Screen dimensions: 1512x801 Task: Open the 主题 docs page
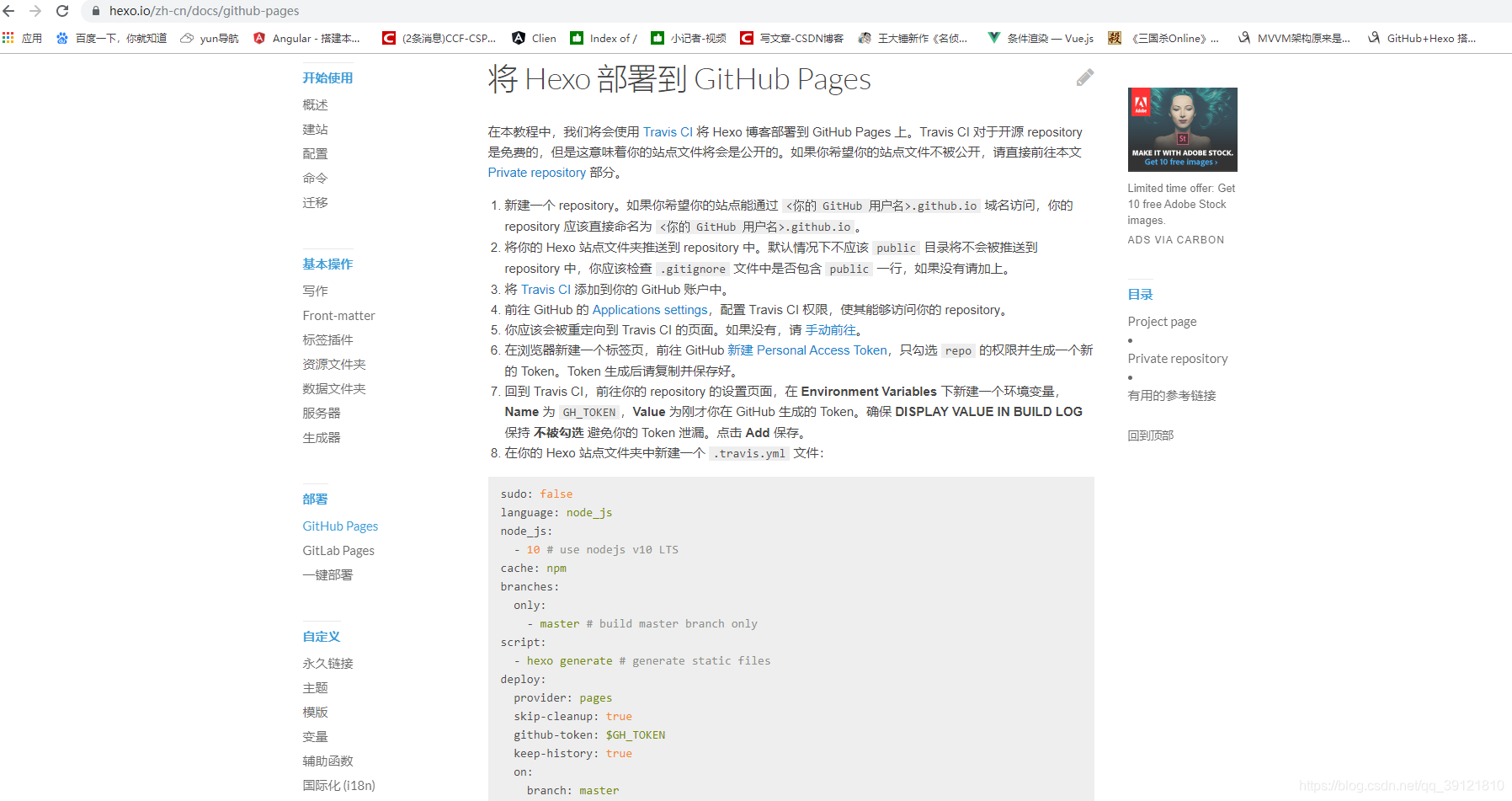(x=315, y=687)
